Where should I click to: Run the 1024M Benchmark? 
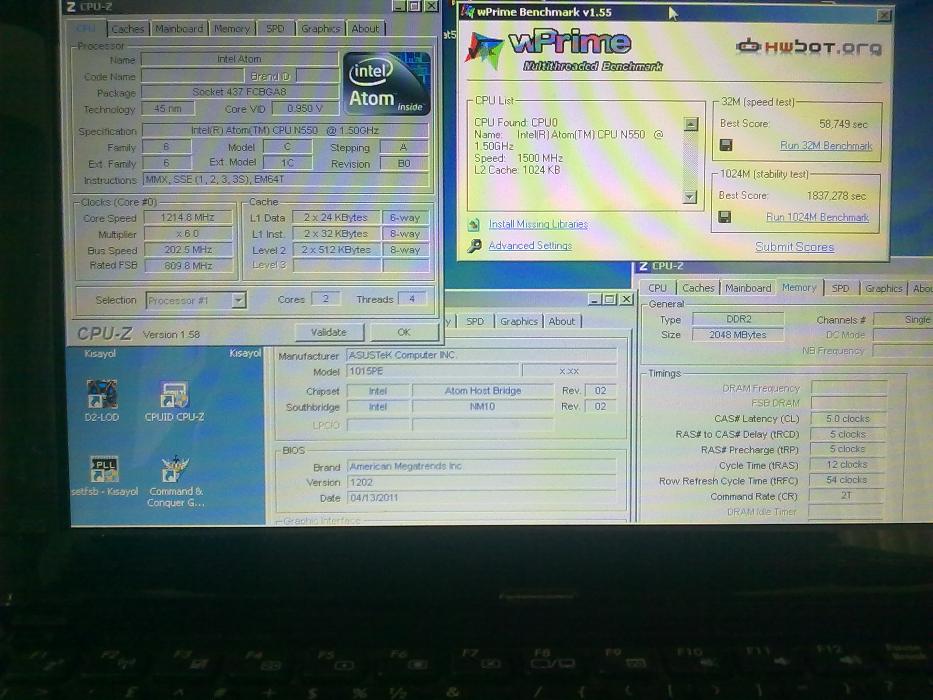pyautogui.click(x=817, y=217)
